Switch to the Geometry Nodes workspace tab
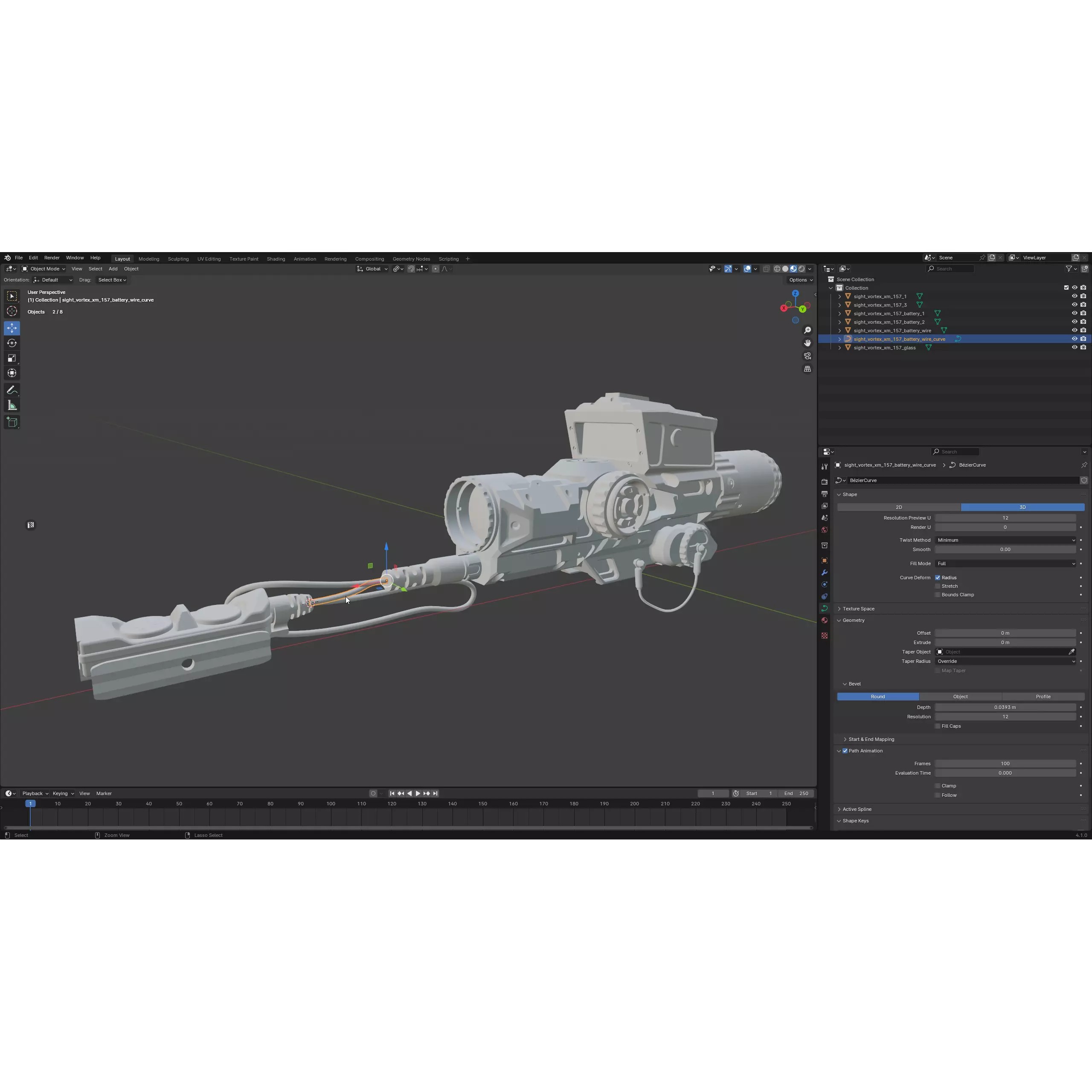This screenshot has width=1092, height=1092. (411, 258)
